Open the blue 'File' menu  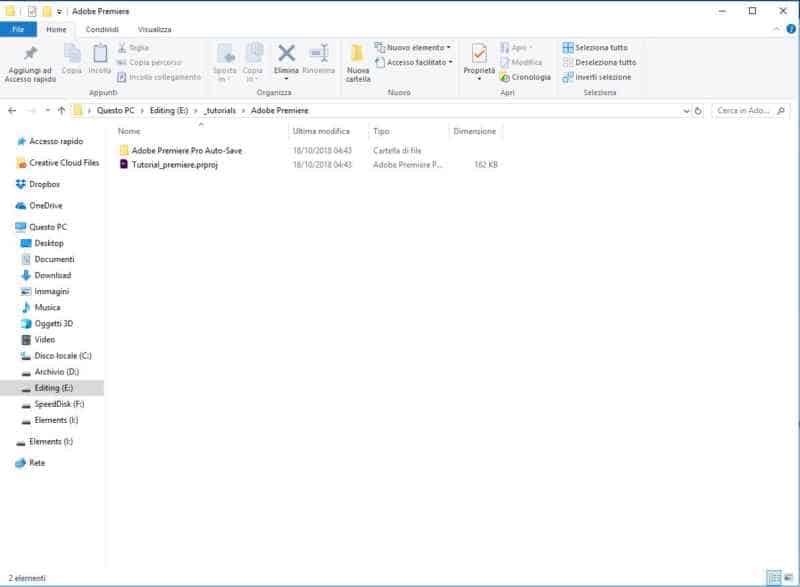[17, 29]
